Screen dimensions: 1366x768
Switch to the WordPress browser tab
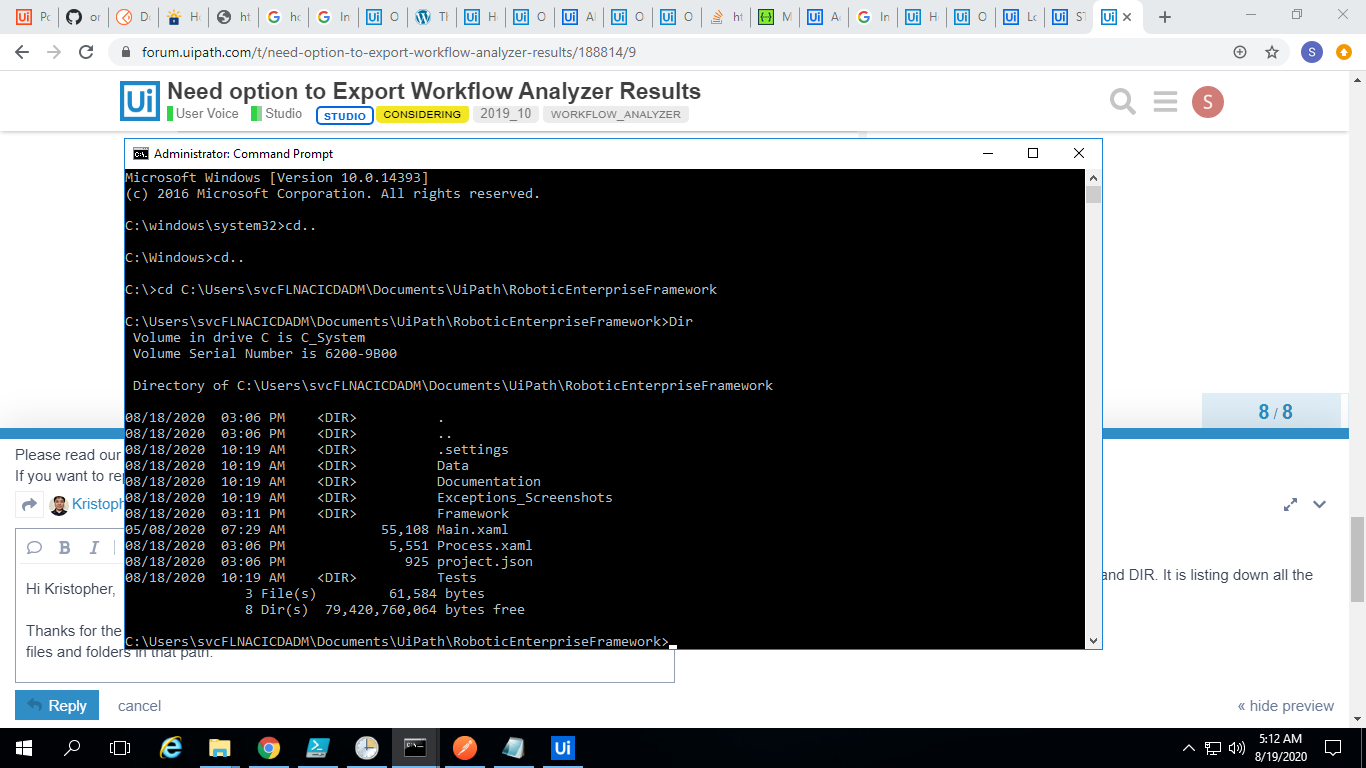click(432, 17)
